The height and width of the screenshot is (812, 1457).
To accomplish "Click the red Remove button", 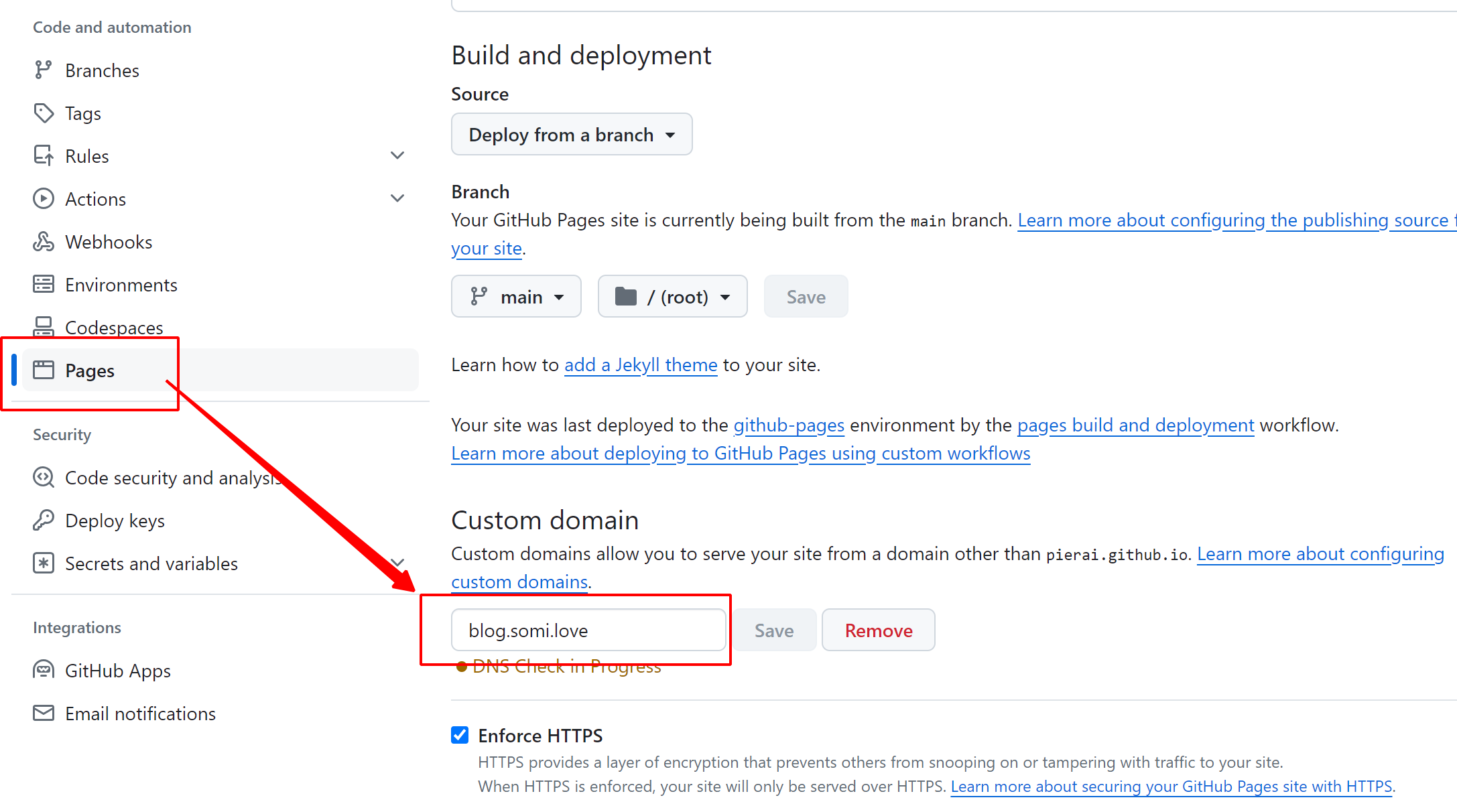I will click(x=879, y=630).
